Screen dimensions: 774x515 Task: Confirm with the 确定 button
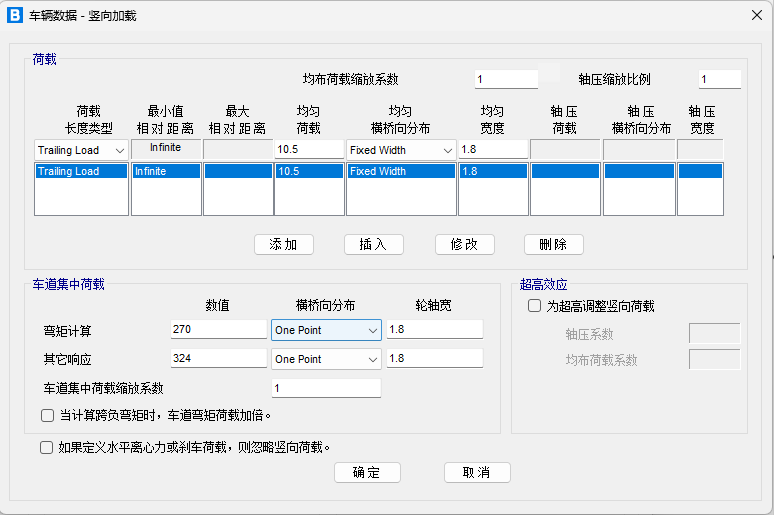click(x=367, y=472)
